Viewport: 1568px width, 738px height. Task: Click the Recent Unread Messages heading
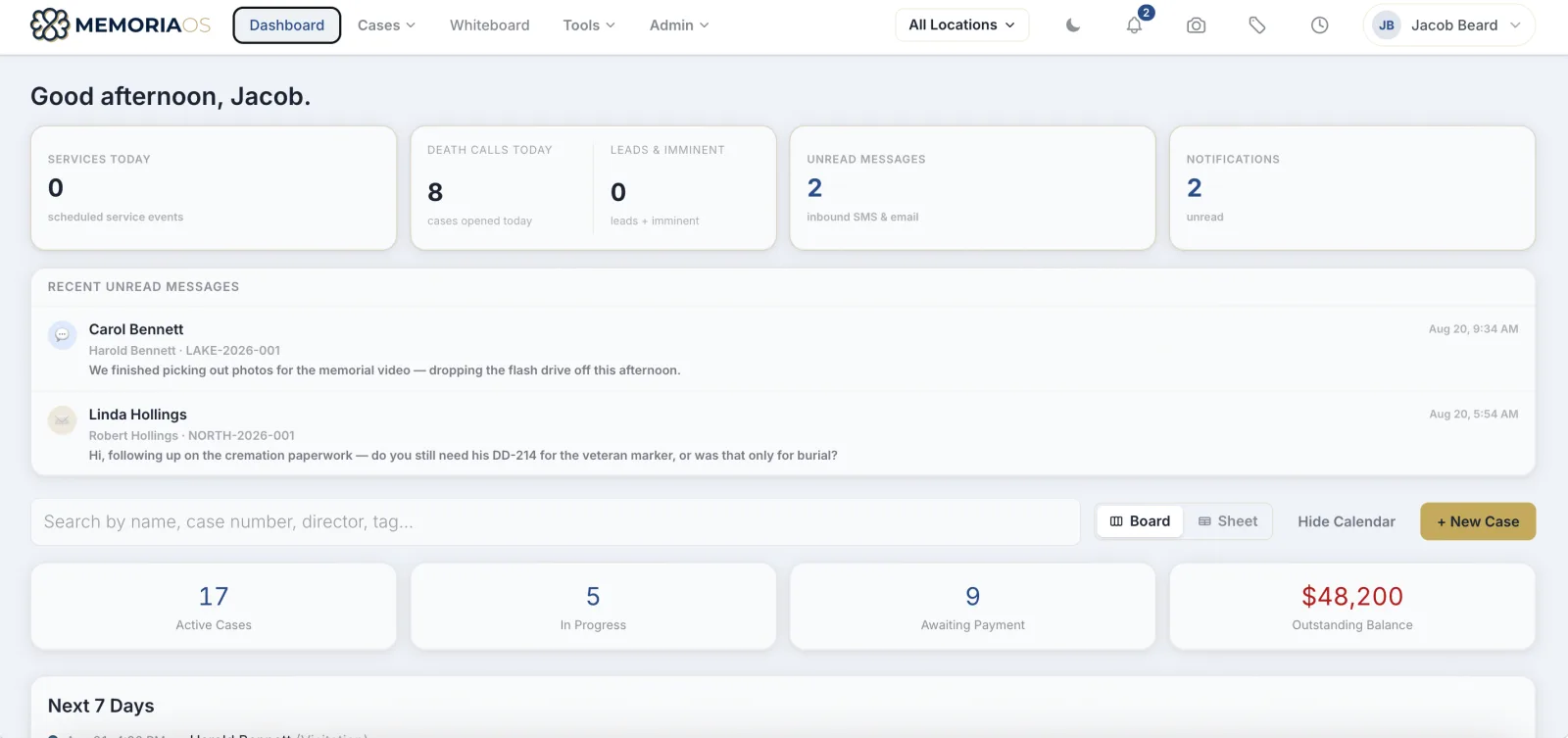click(x=143, y=287)
